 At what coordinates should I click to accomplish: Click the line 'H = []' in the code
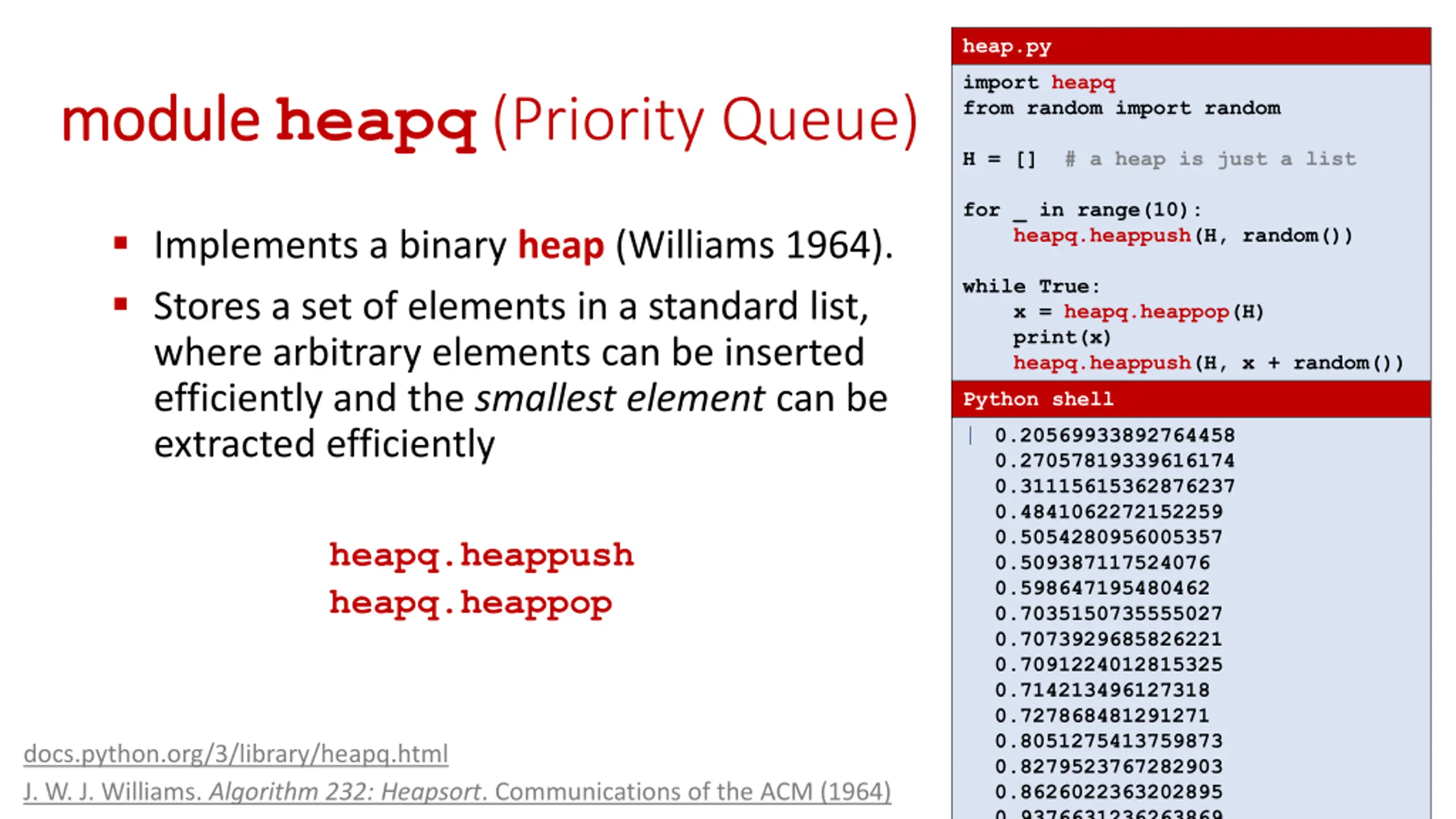(999, 159)
